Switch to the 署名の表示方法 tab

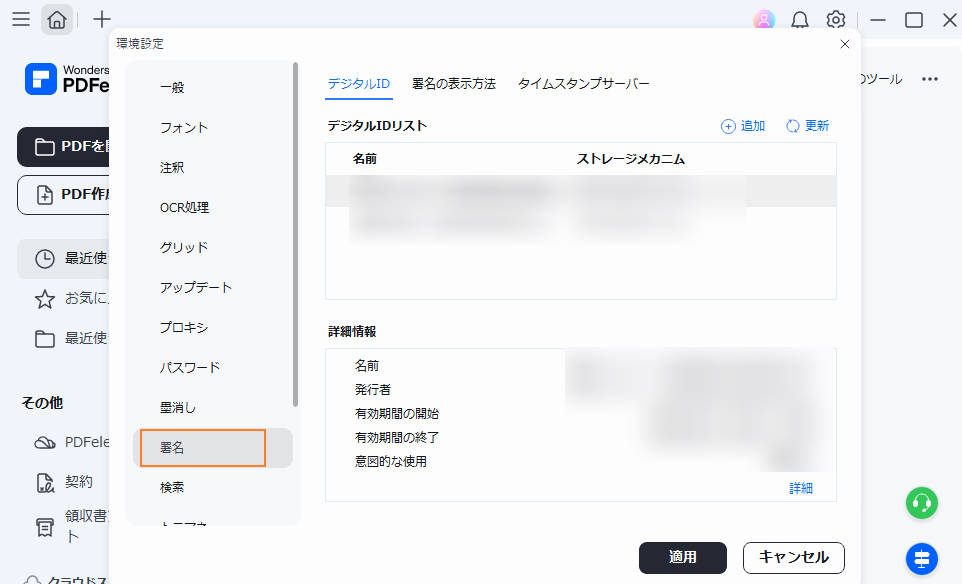click(453, 84)
